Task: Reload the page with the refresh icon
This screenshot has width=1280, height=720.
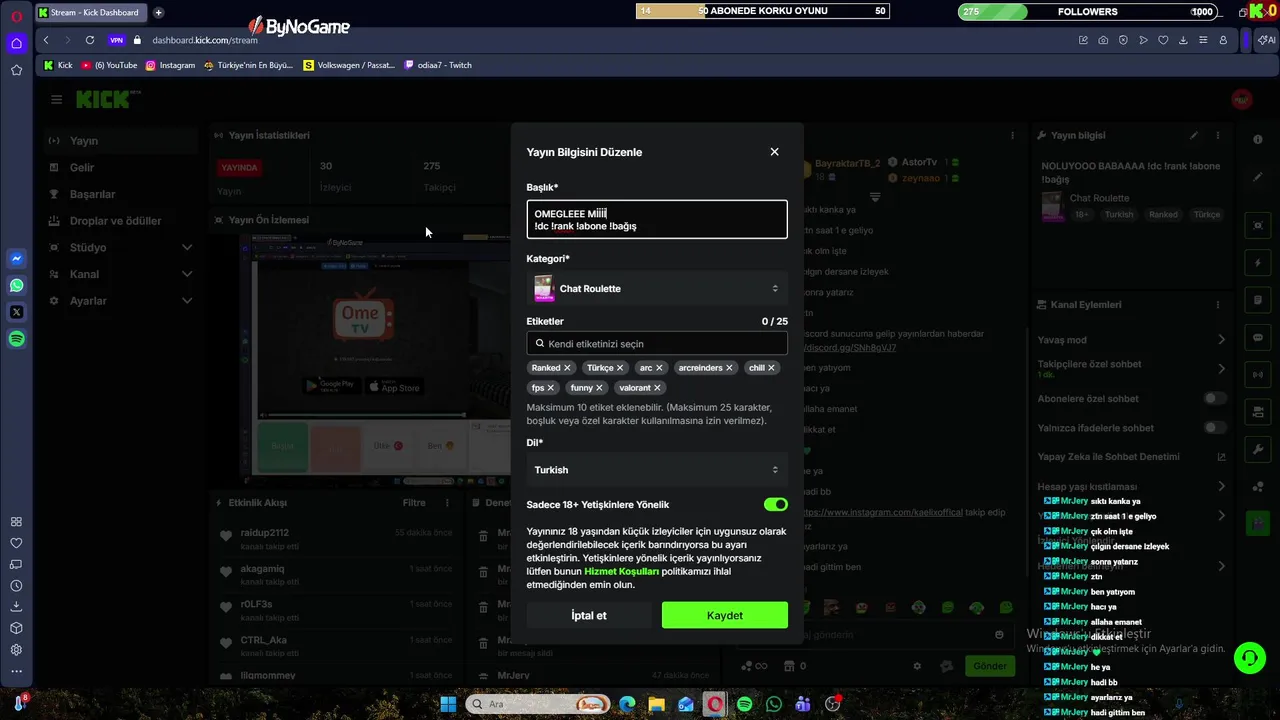Action: [x=90, y=40]
